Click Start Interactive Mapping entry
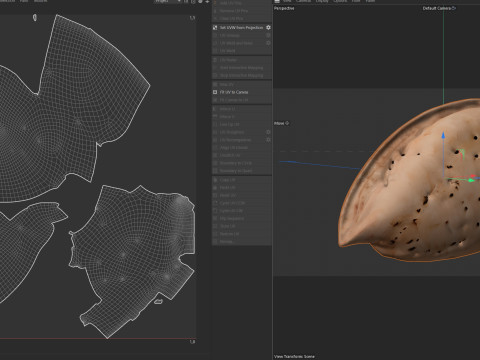Screen dimensions: 480x360 point(241,68)
